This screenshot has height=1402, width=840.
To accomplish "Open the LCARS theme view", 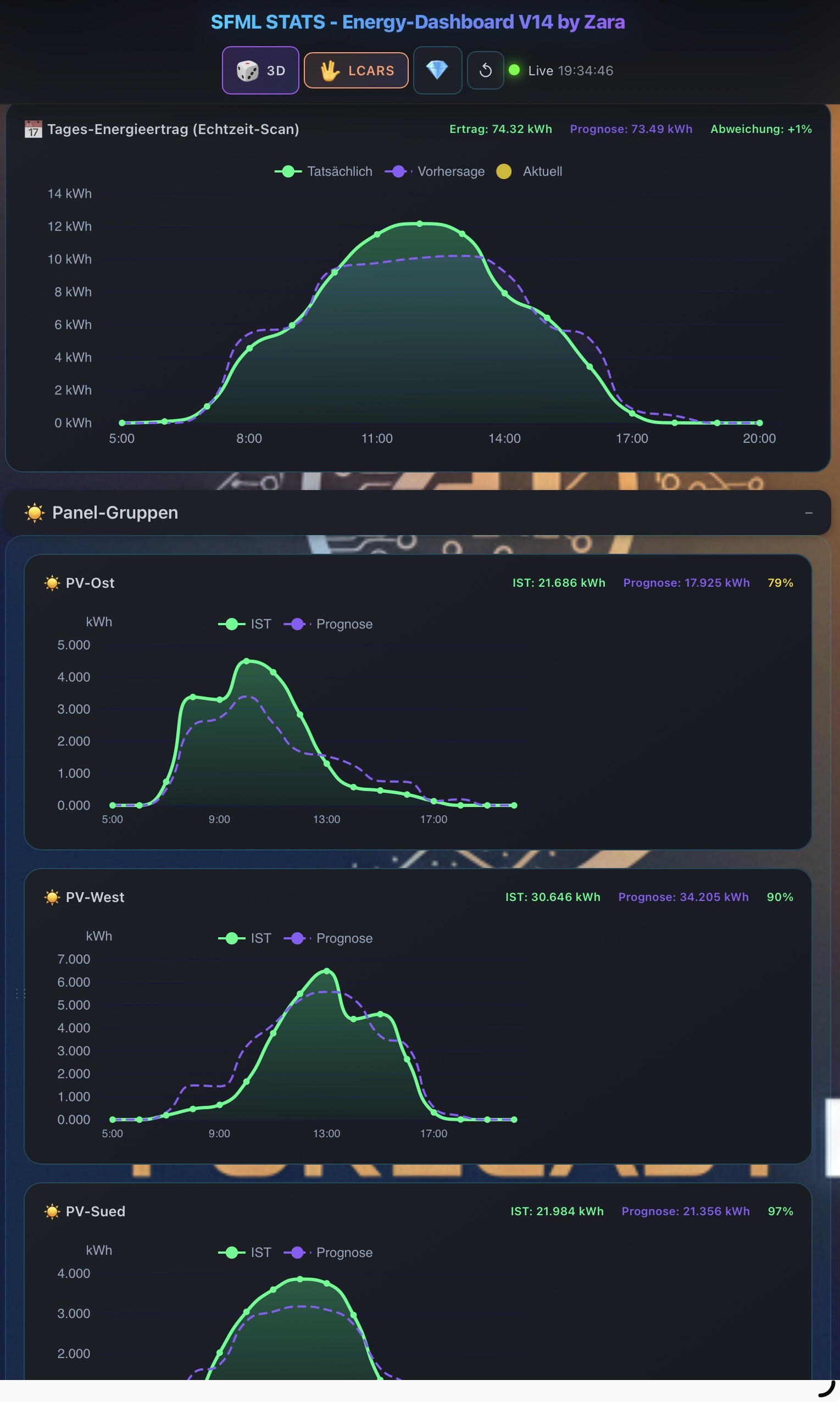I will (356, 71).
